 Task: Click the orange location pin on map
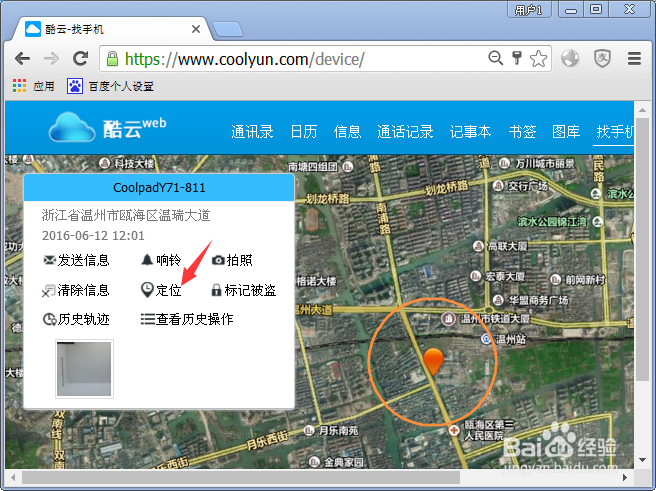coord(433,361)
